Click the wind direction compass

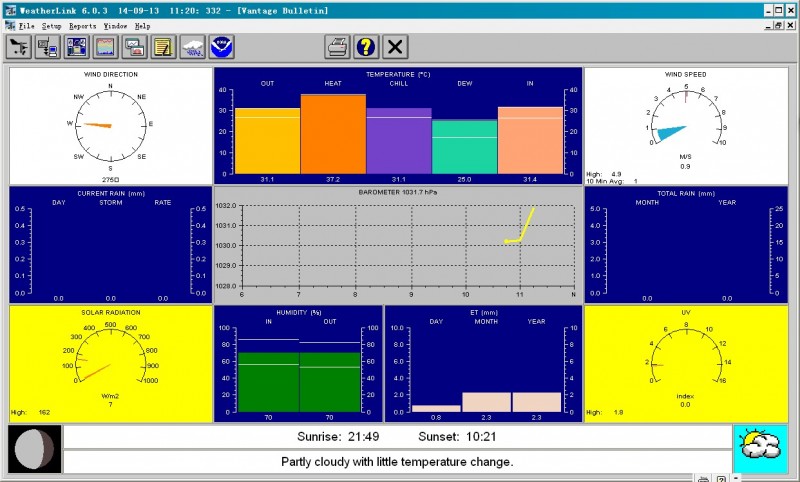coord(111,125)
